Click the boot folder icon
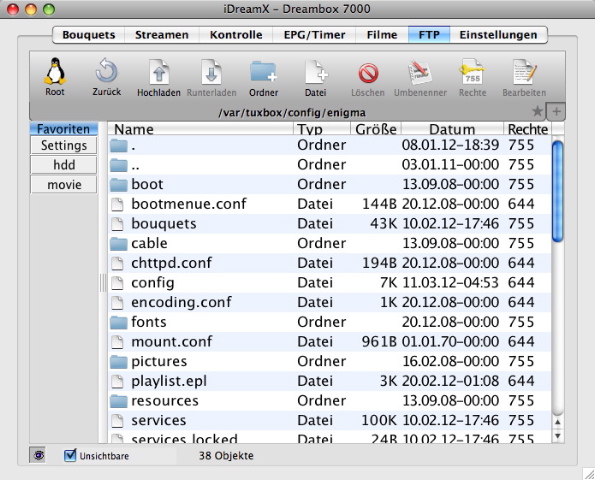The width and height of the screenshot is (595, 480). coord(118,185)
